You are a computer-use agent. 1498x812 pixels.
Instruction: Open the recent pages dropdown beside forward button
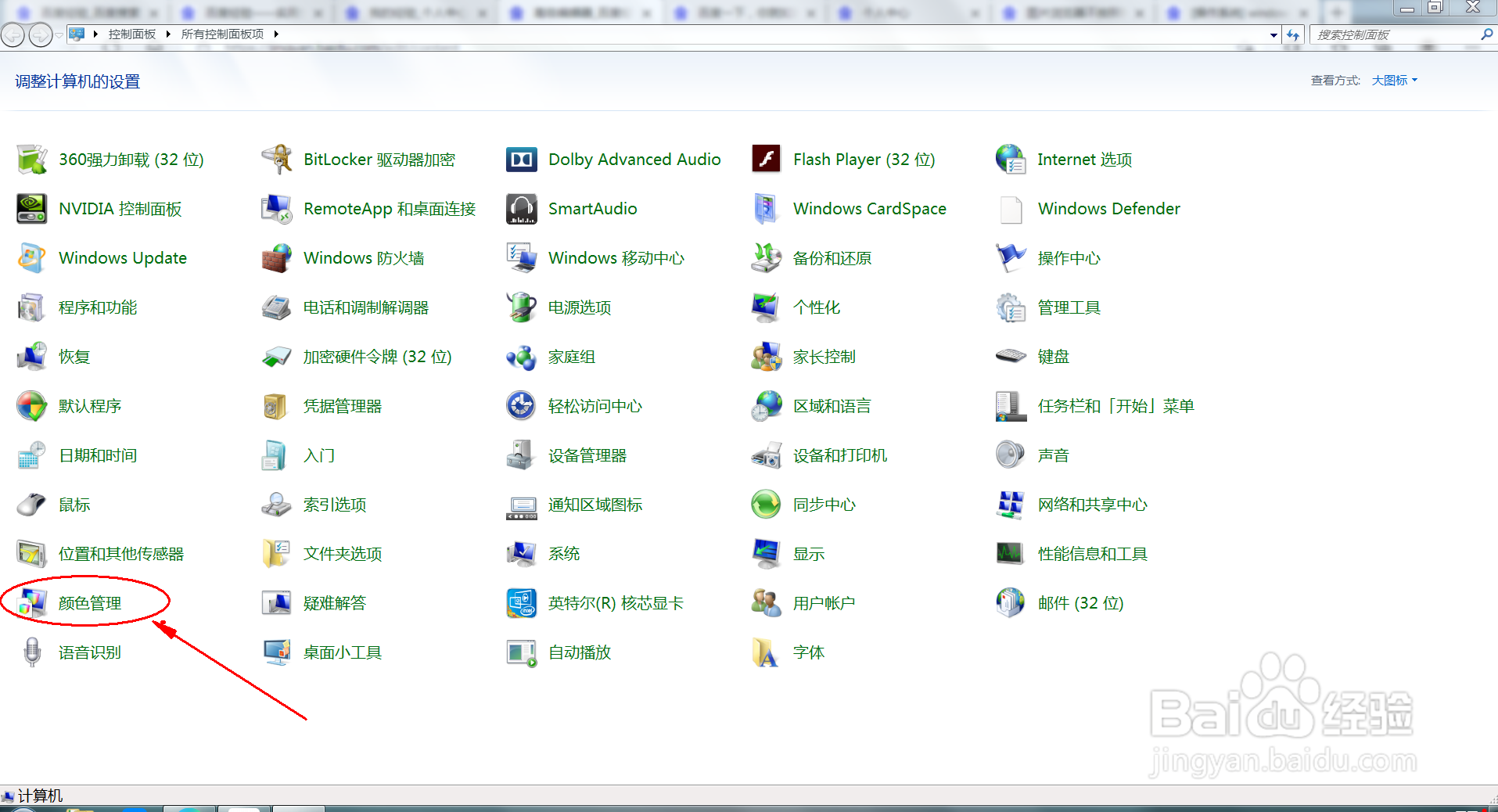pyautogui.click(x=59, y=35)
